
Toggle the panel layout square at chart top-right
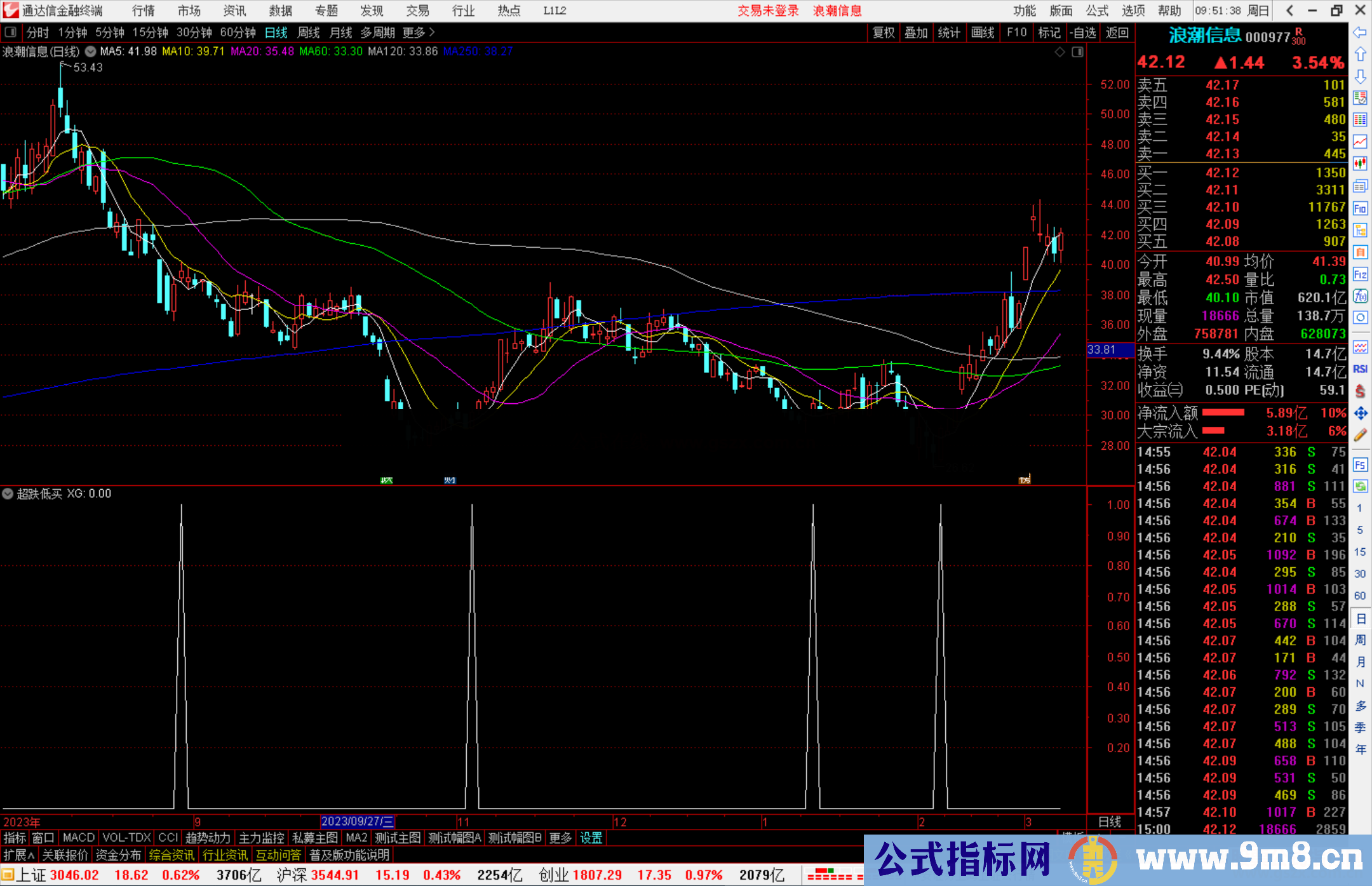pos(1077,52)
